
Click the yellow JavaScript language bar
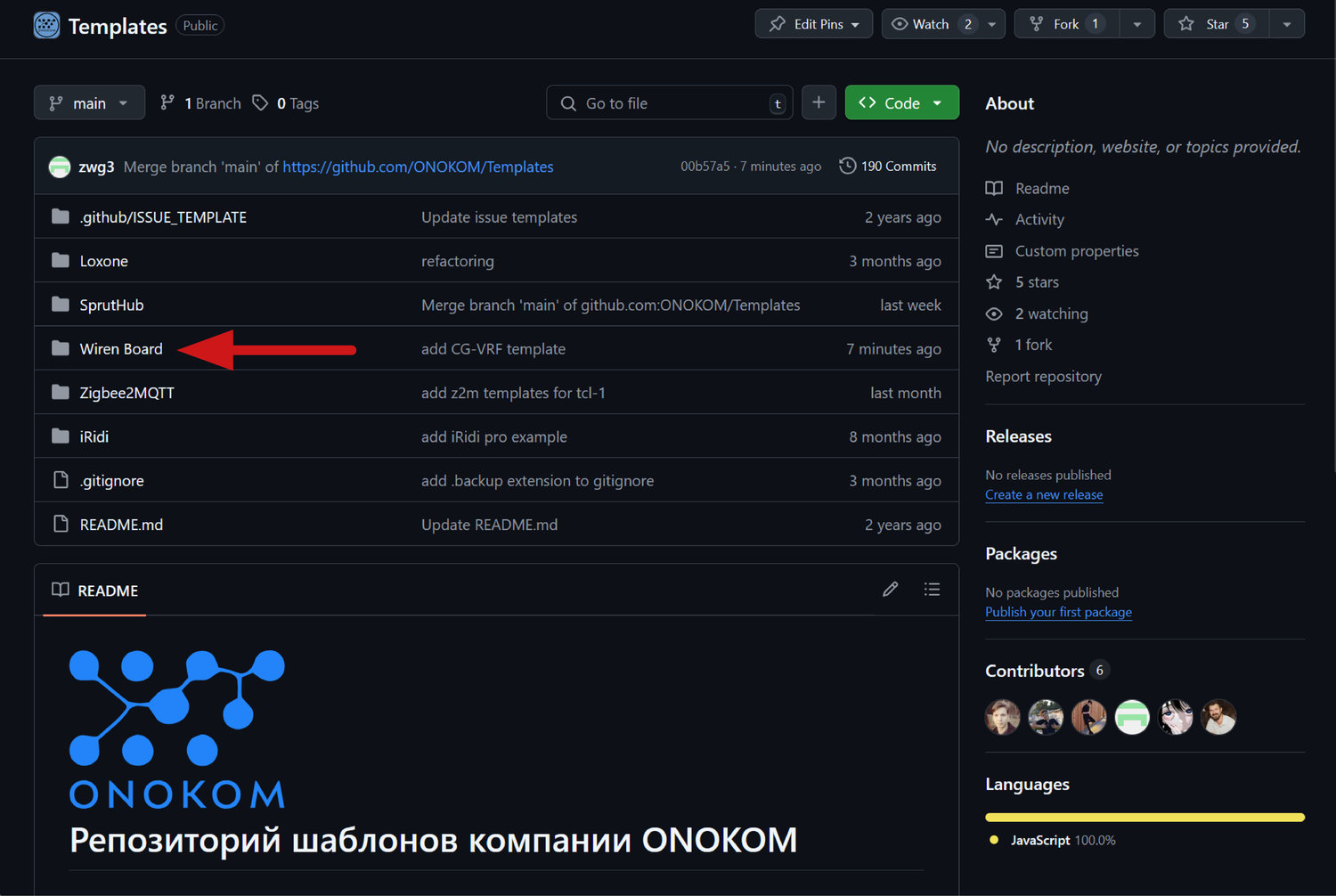click(1145, 817)
